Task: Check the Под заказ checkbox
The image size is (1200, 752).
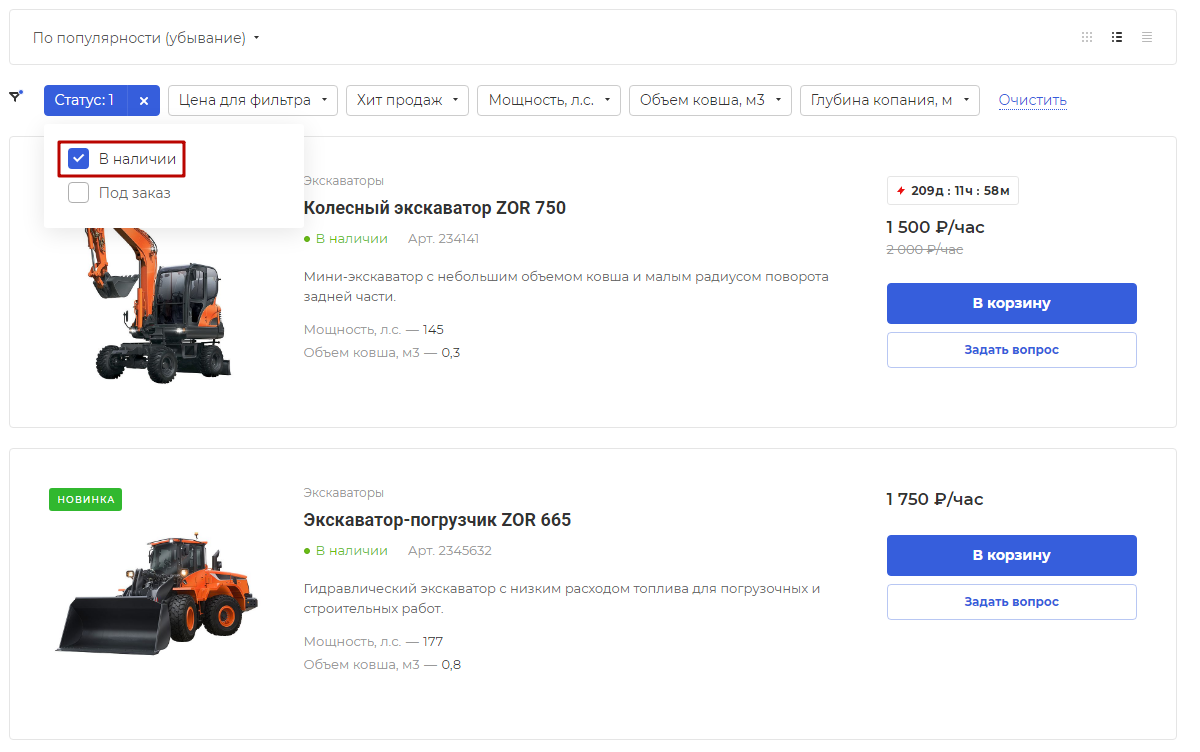Action: pos(79,192)
